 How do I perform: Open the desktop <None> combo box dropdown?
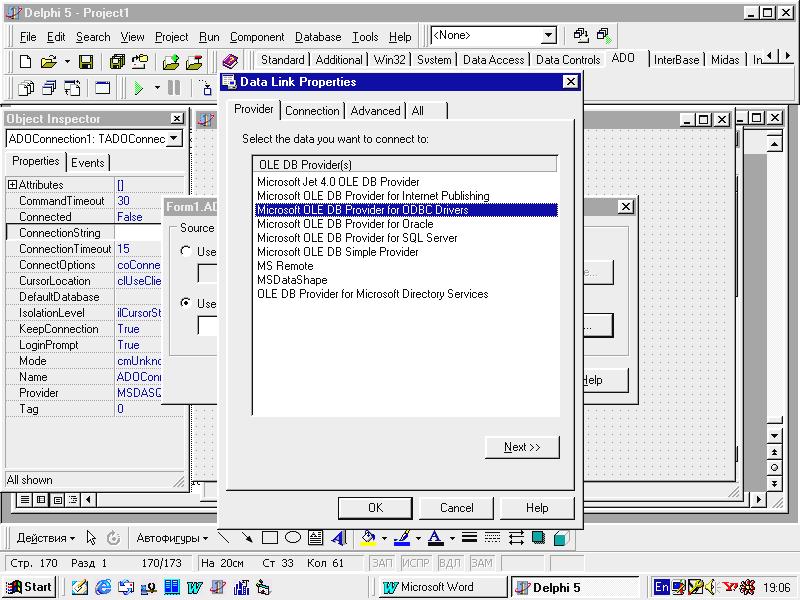point(548,35)
